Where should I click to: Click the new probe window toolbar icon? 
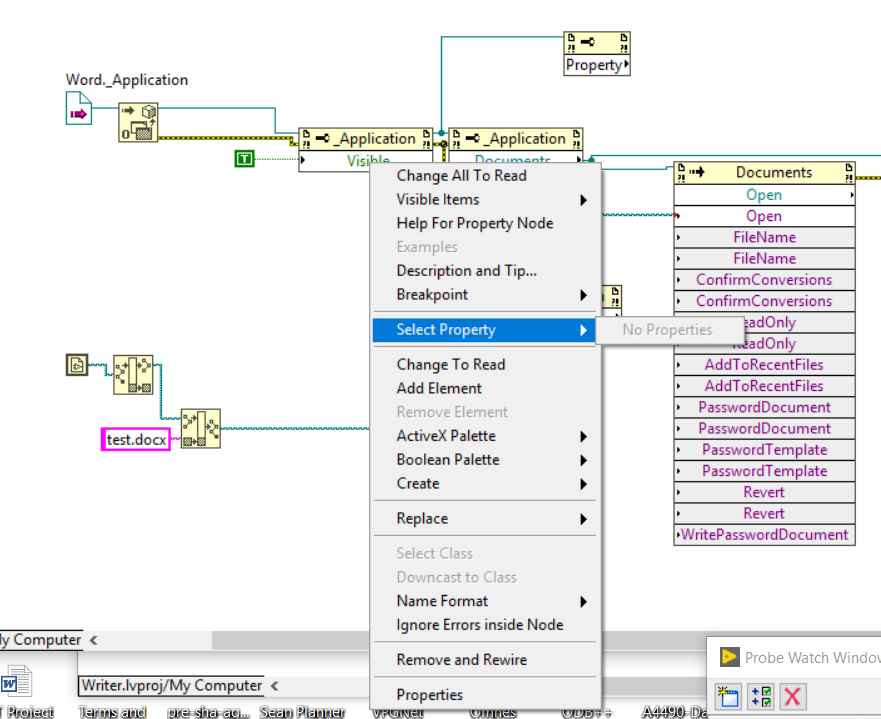728,697
